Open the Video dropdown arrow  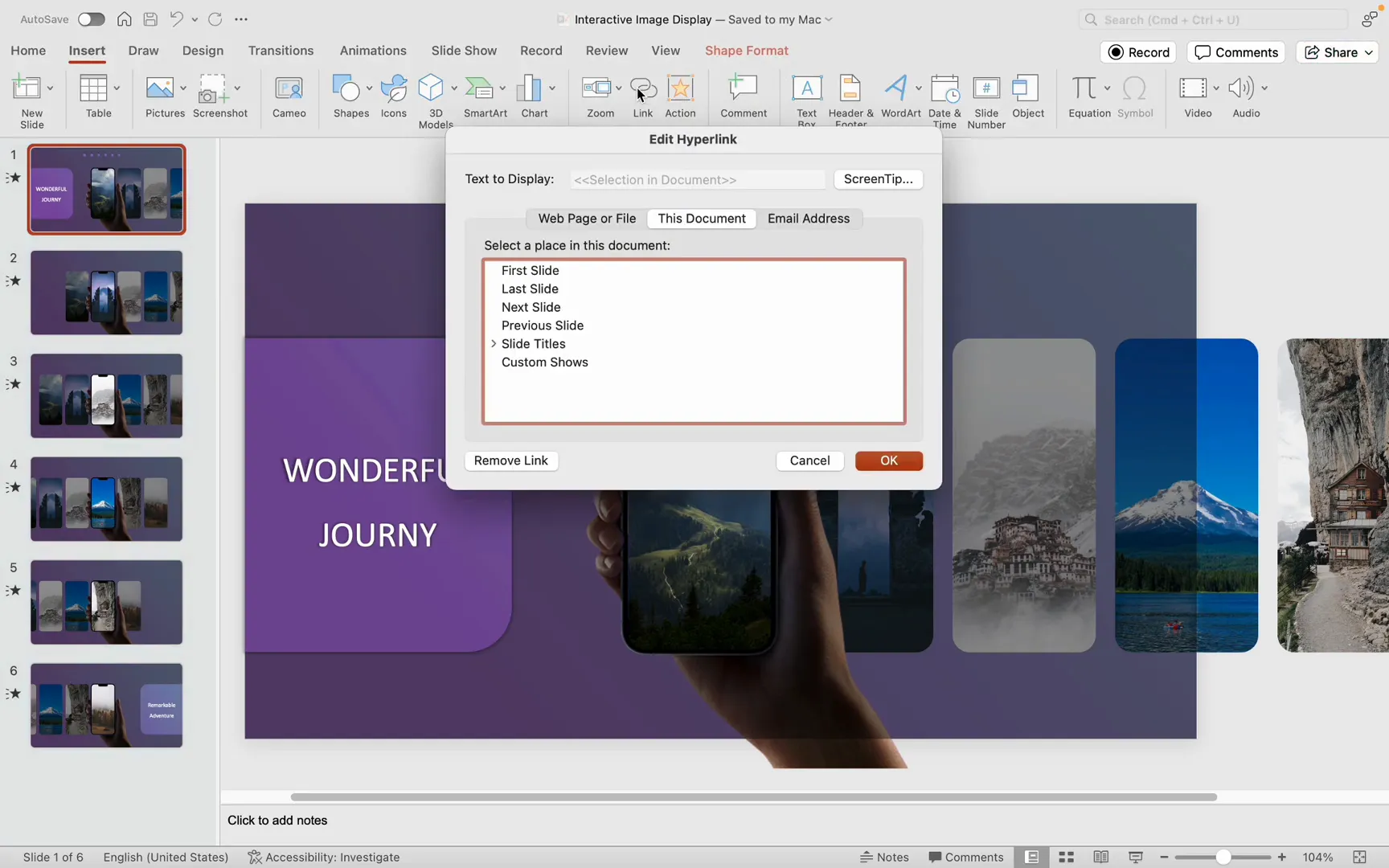(1216, 88)
